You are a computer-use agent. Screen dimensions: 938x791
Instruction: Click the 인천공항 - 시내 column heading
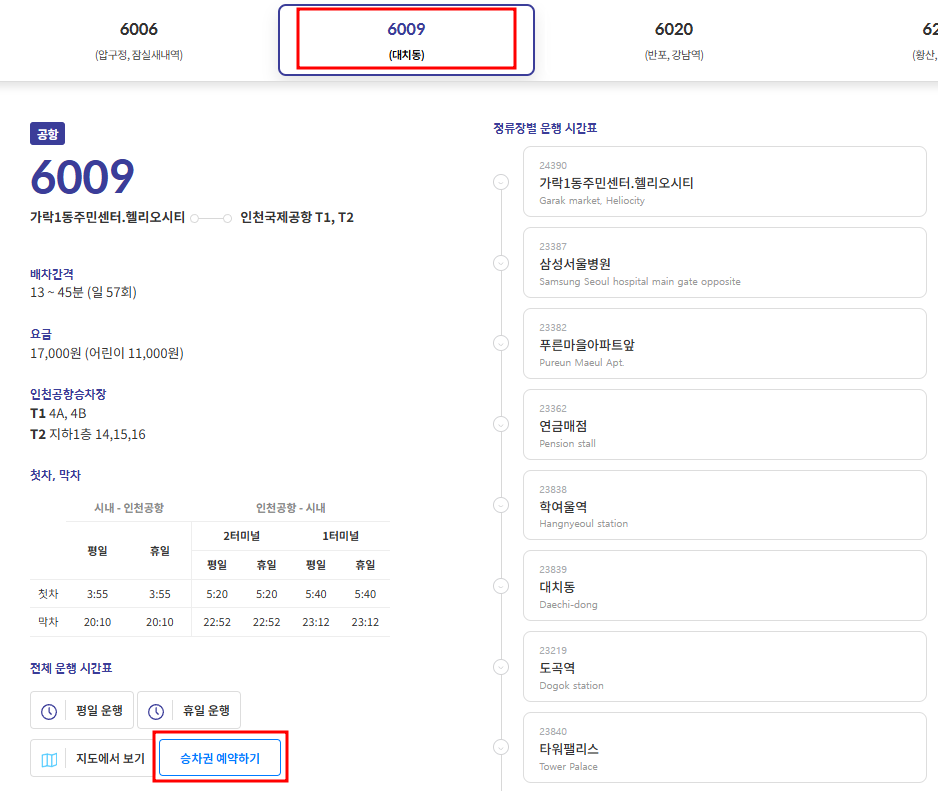291,508
